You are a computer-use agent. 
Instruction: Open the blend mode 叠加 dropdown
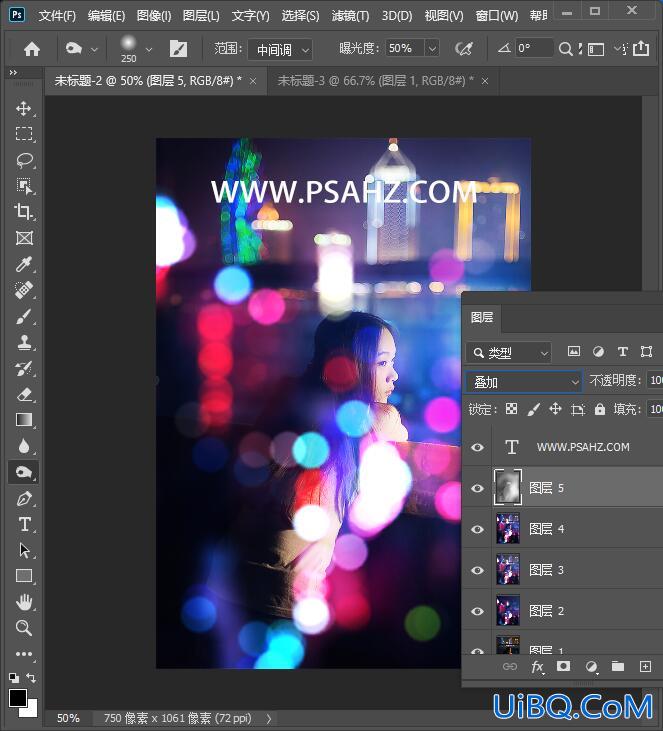point(523,382)
